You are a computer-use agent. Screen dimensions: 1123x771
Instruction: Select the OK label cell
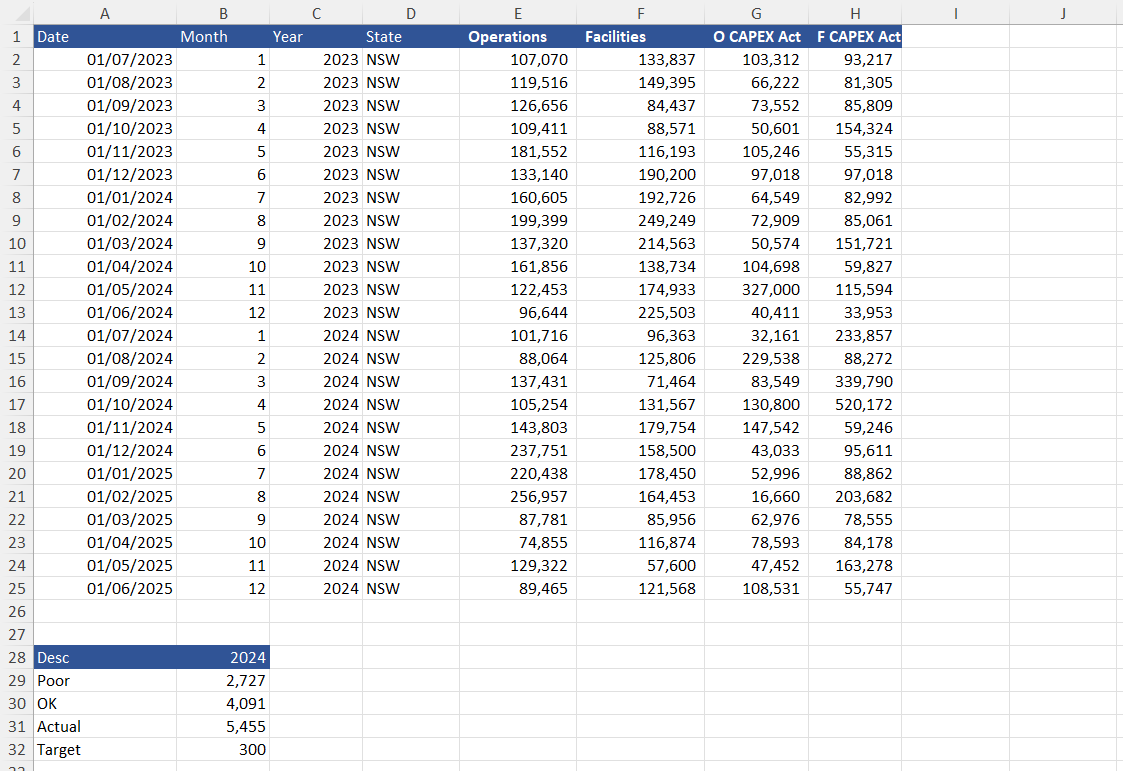point(105,704)
